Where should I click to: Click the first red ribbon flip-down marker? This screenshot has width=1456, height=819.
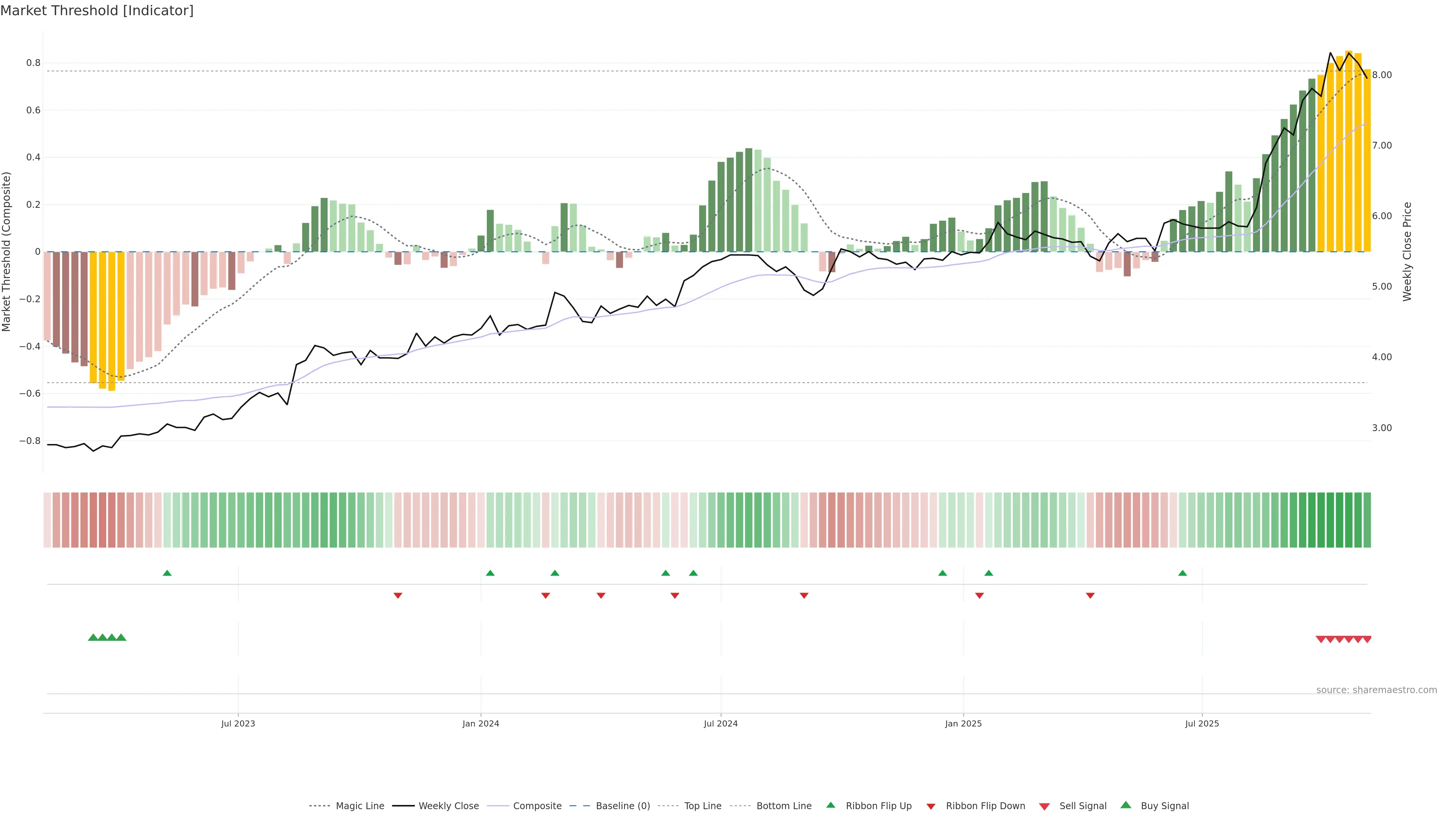tap(398, 595)
